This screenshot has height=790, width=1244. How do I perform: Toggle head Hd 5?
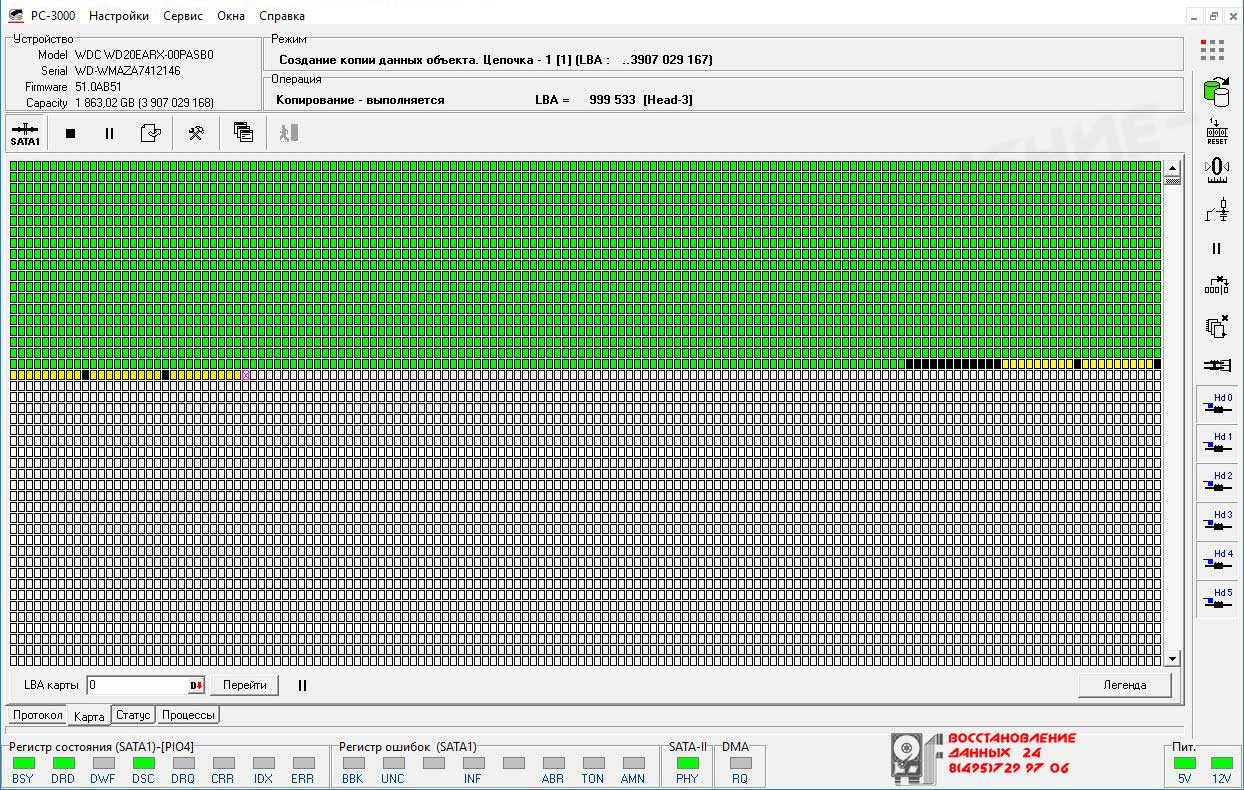[1217, 600]
